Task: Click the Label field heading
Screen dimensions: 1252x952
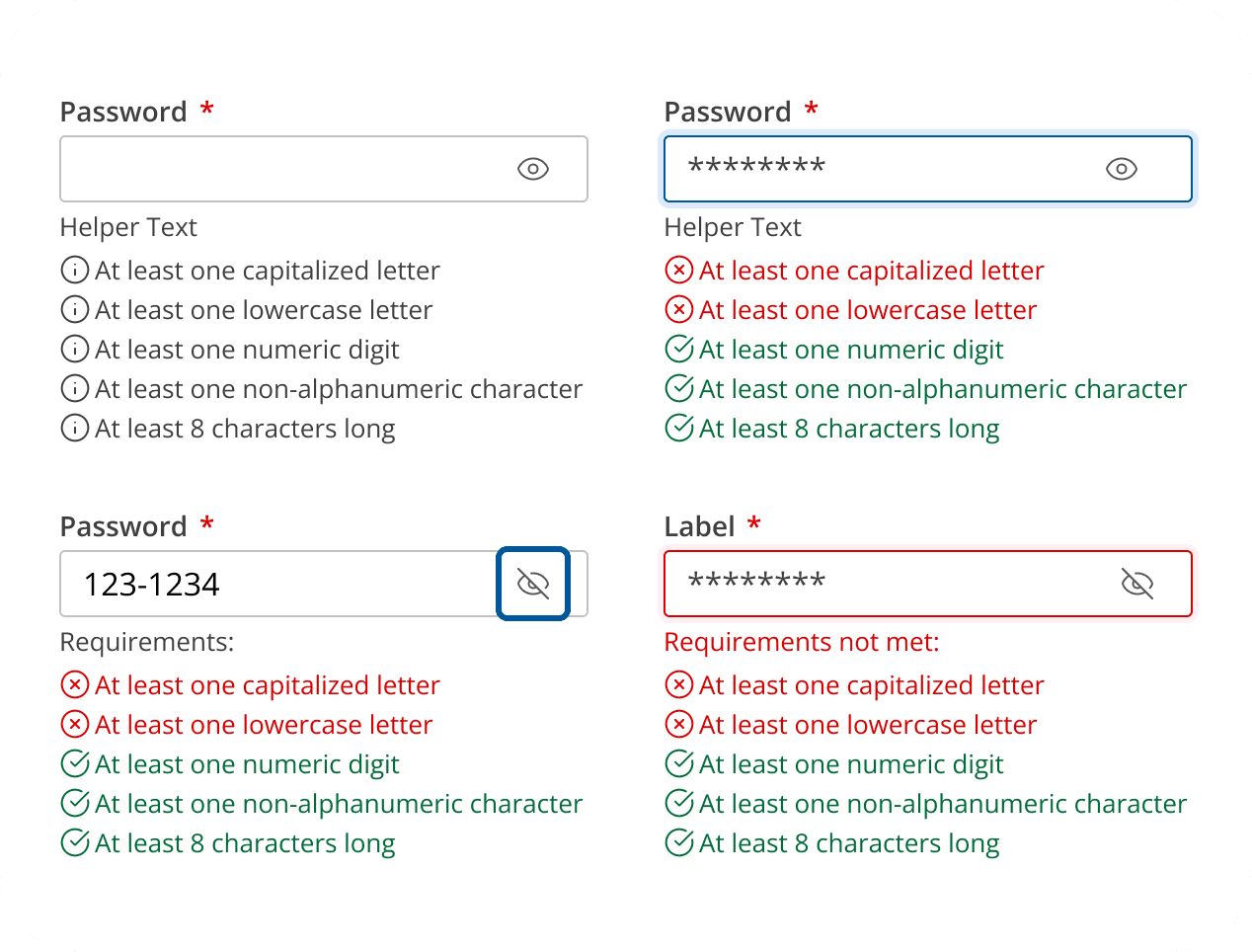Action: (x=699, y=526)
